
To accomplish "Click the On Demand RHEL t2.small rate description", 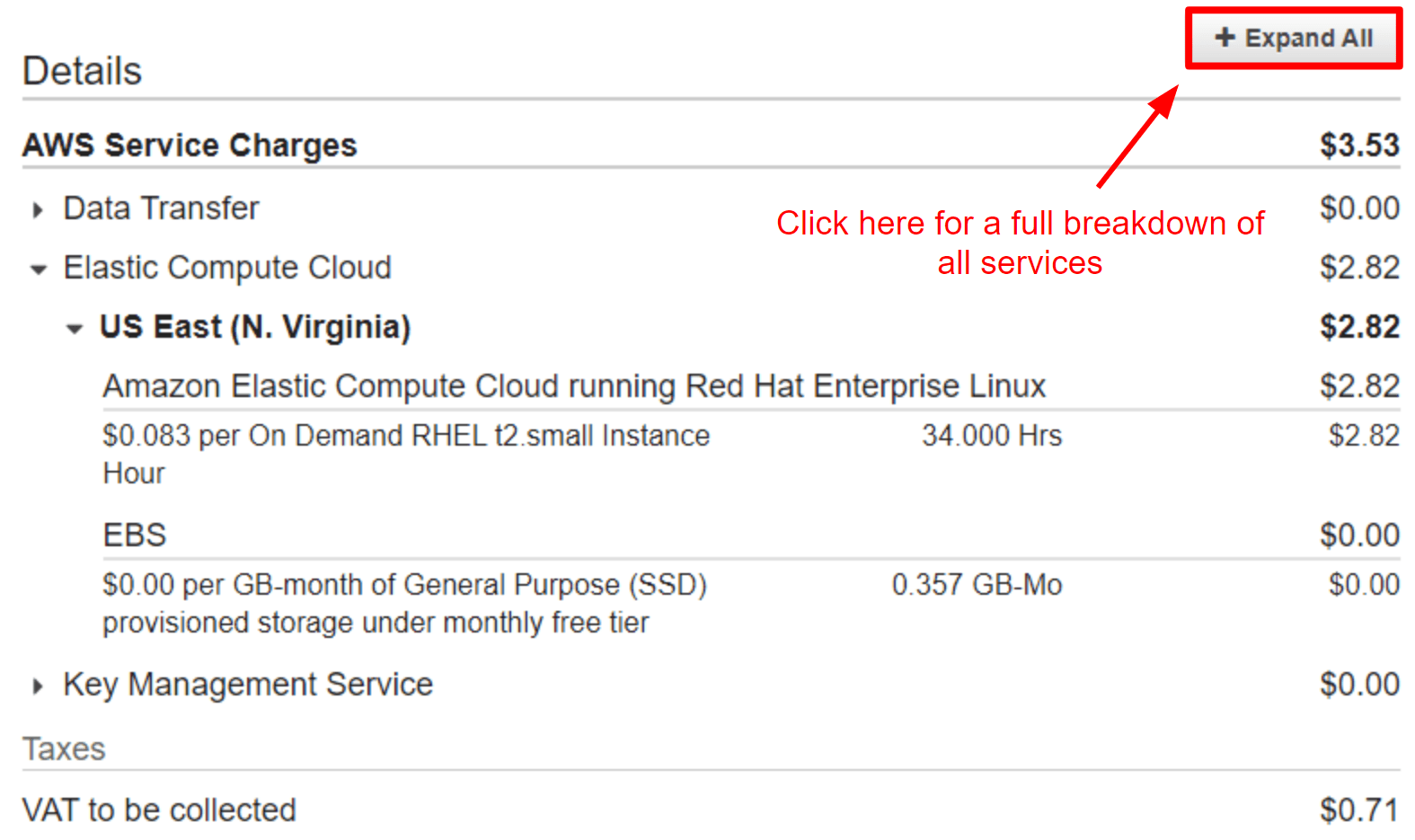I will click(406, 455).
